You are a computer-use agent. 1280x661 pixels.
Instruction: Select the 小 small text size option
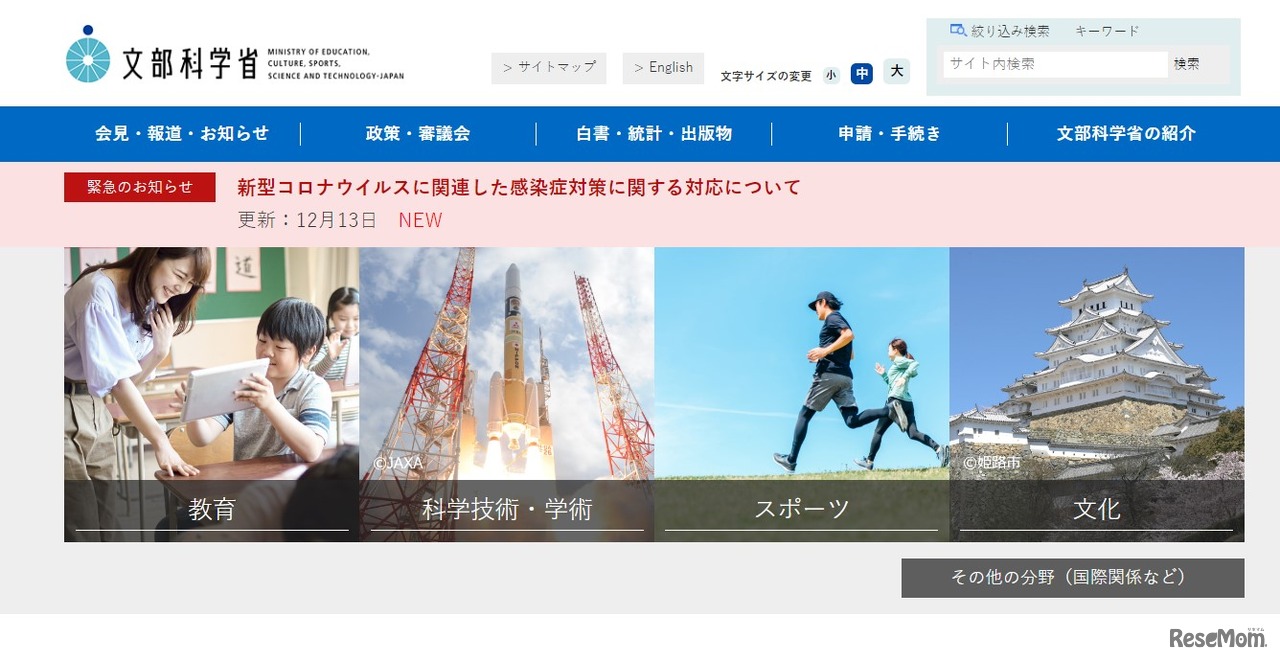(831, 73)
